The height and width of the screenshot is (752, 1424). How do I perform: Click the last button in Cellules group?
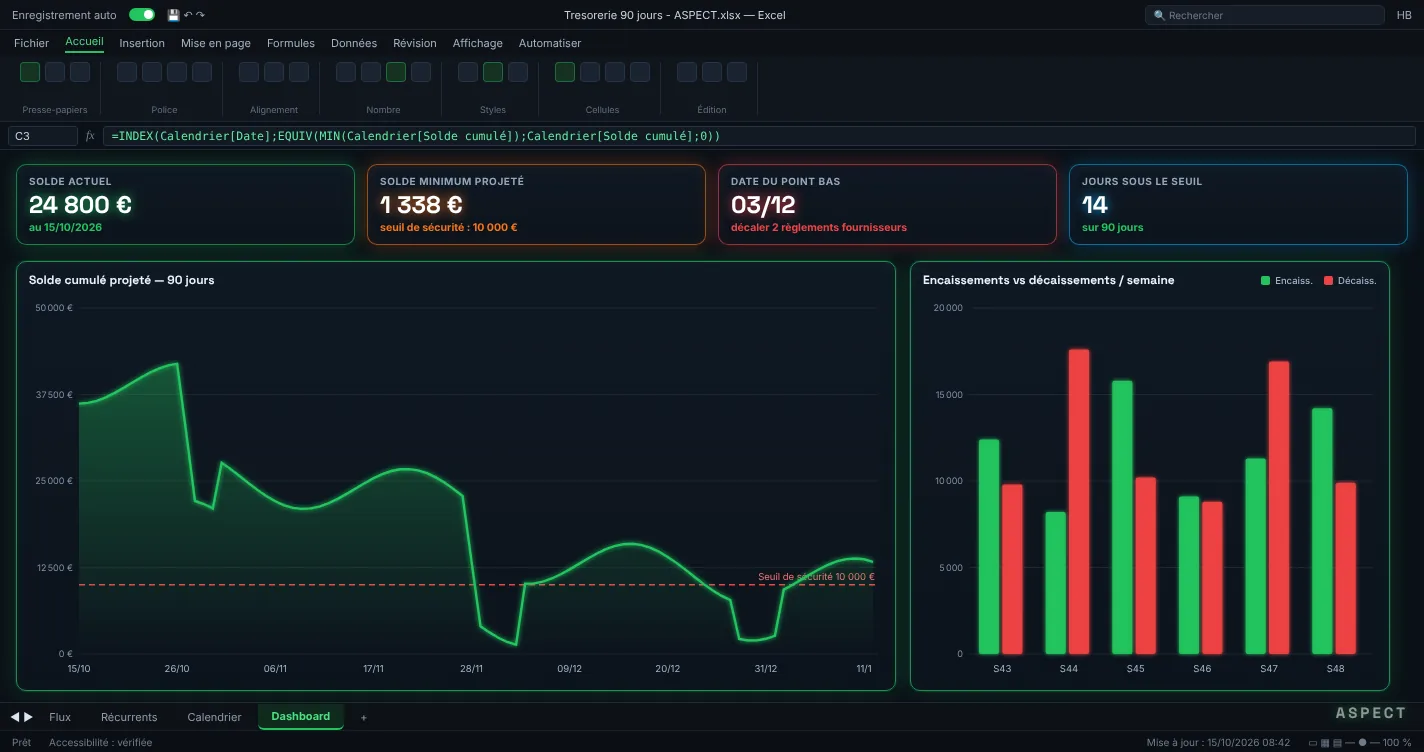640,72
